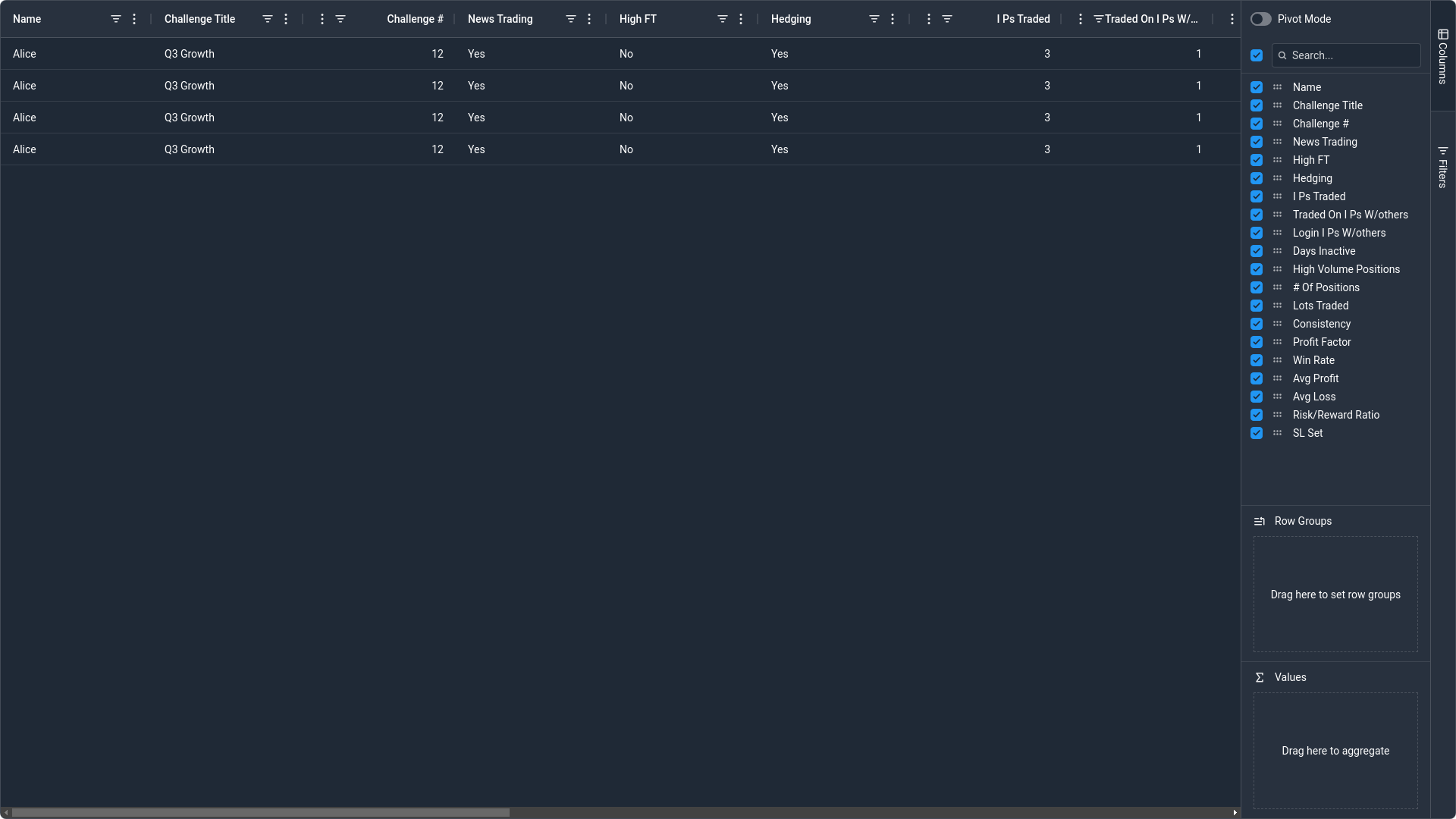The width and height of the screenshot is (1456, 819).
Task: Filter the News Trading column
Action: pos(571,19)
